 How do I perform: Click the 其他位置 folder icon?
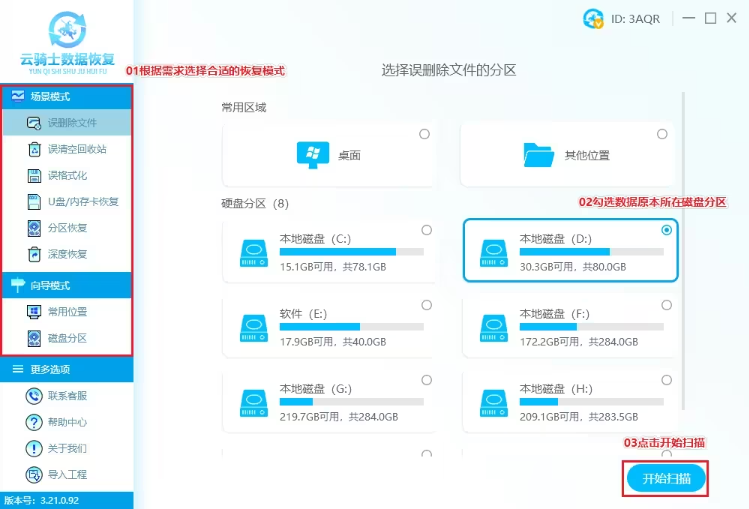coord(538,155)
